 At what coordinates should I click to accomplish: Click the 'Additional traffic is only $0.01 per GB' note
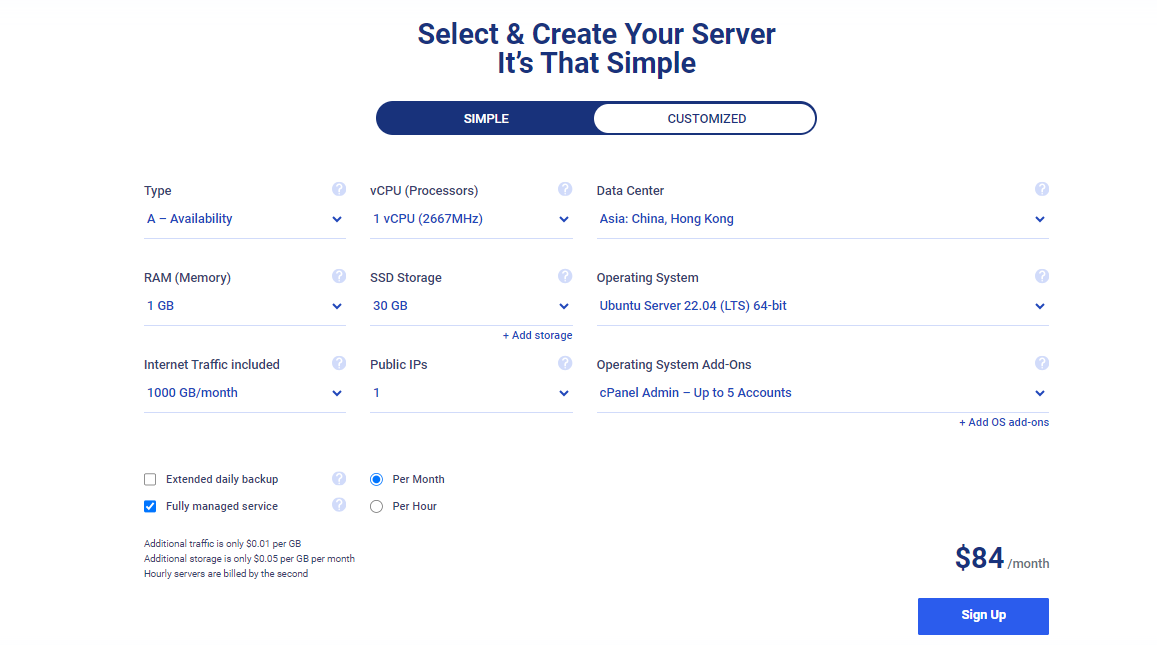pyautogui.click(x=222, y=544)
